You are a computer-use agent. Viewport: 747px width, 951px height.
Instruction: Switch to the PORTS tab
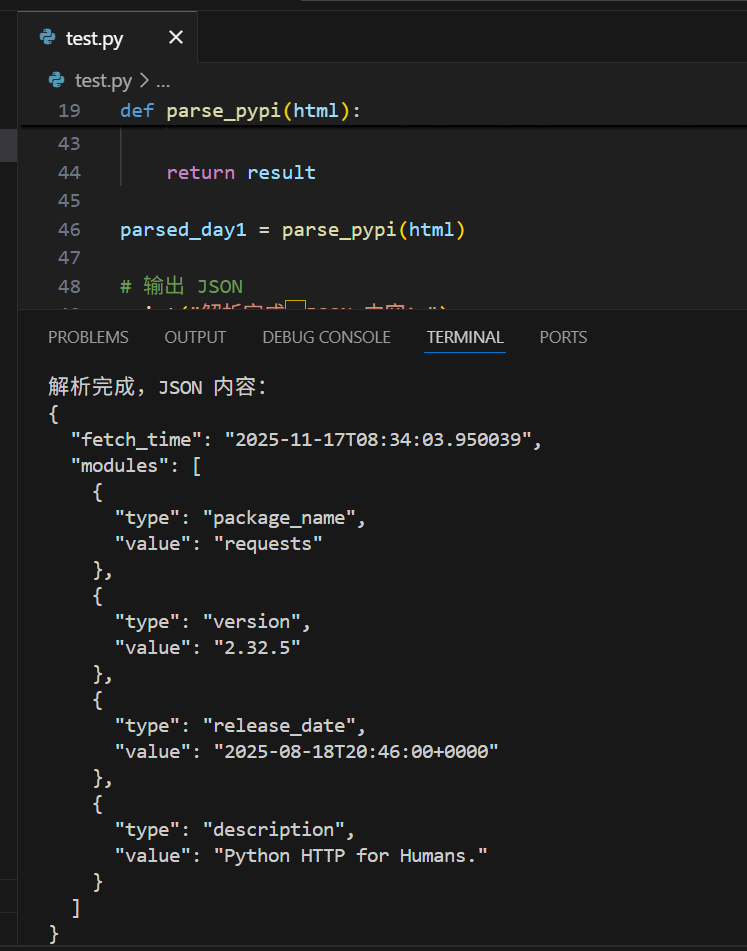(563, 337)
